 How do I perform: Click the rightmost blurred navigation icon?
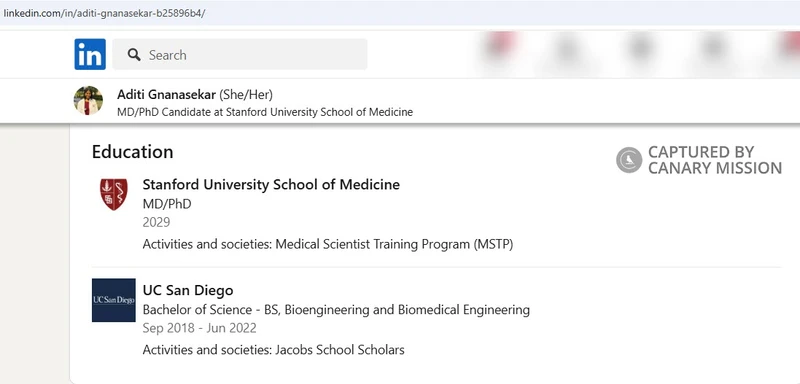coord(790,46)
